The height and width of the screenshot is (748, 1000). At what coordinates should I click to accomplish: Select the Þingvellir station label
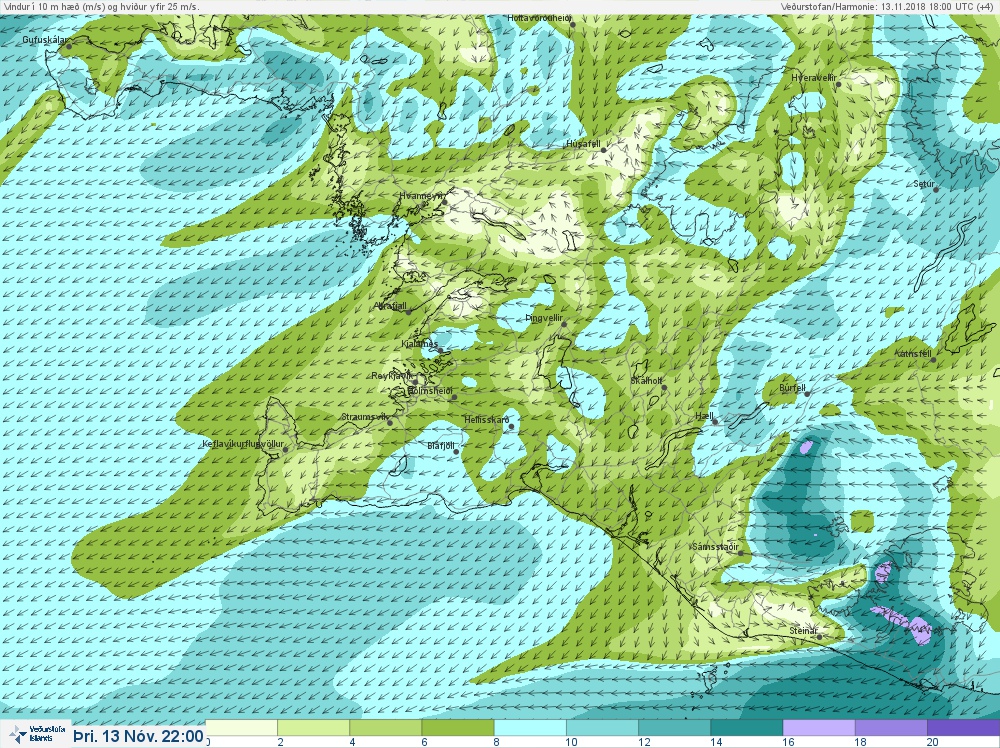tap(543, 318)
